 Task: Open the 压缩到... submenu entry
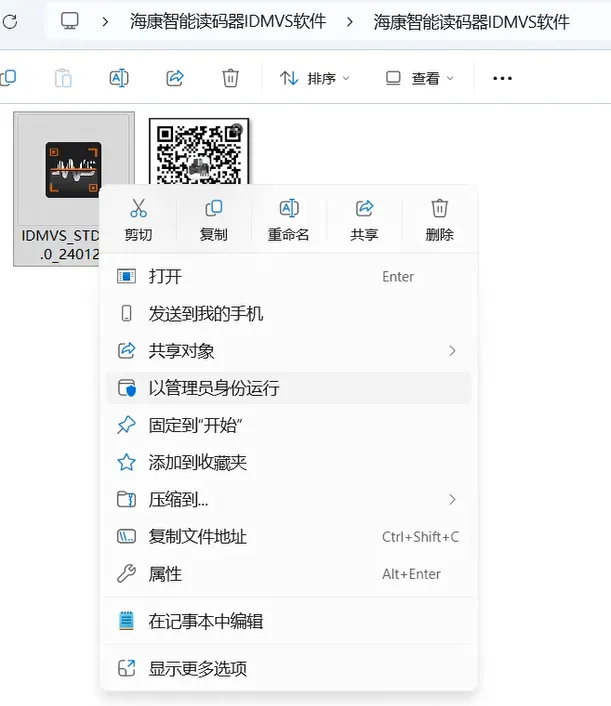pyautogui.click(x=289, y=499)
